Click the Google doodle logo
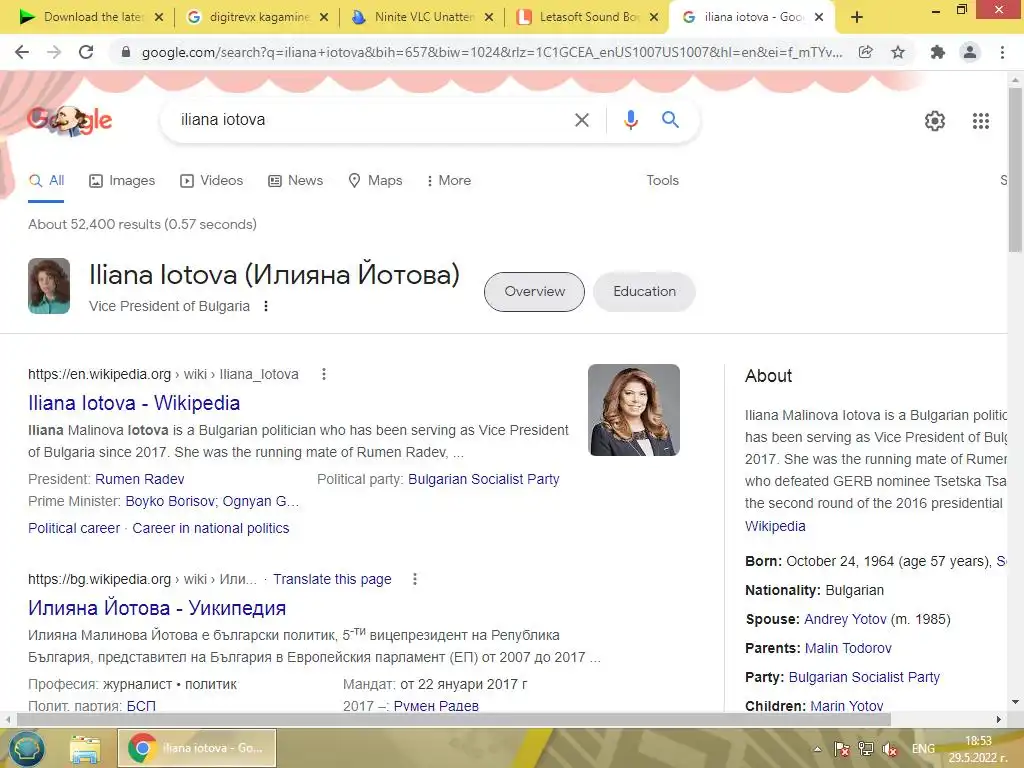Image resolution: width=1024 pixels, height=768 pixels. click(x=69, y=120)
